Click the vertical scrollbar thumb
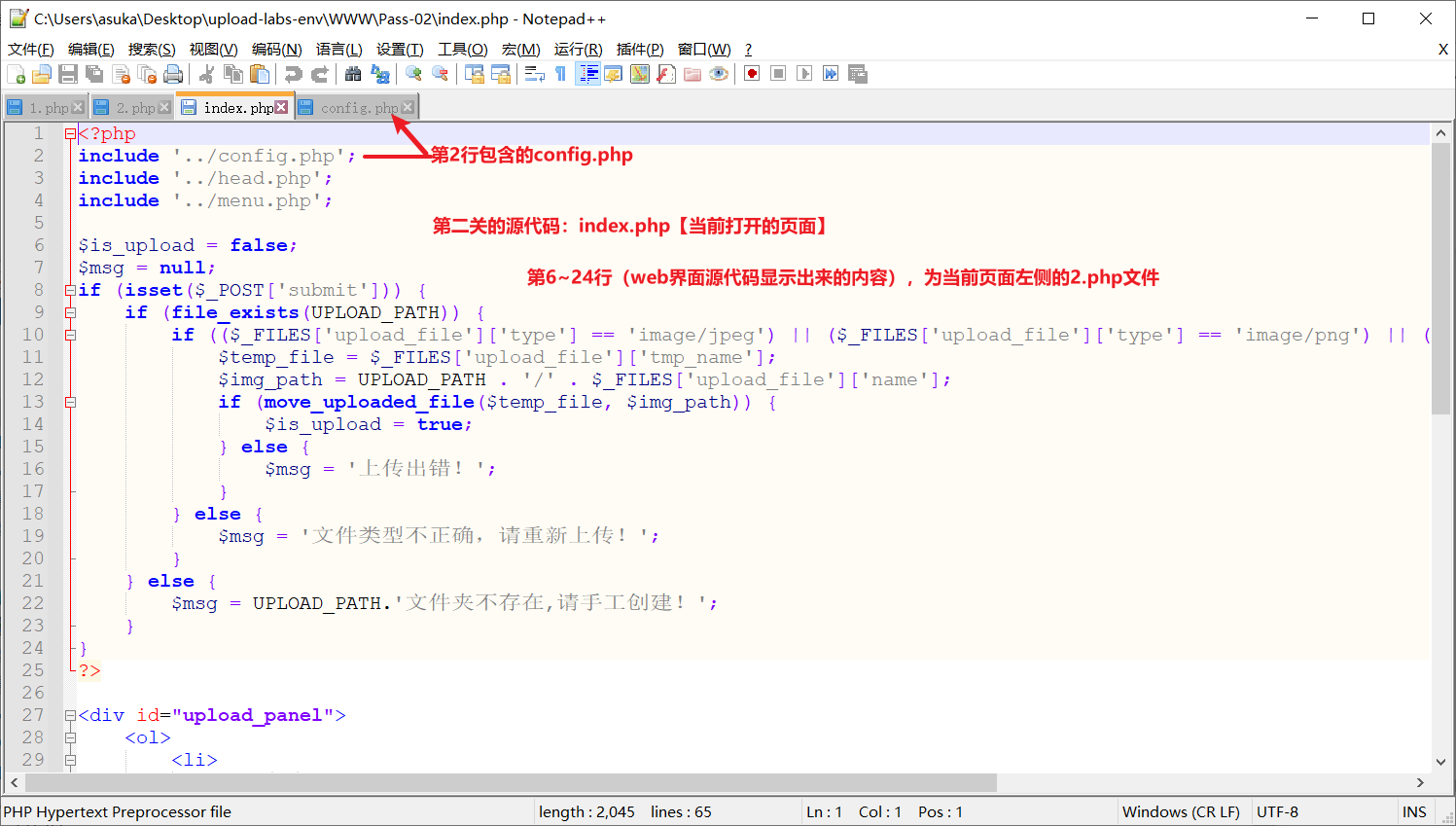The image size is (1456, 826). point(1440,278)
